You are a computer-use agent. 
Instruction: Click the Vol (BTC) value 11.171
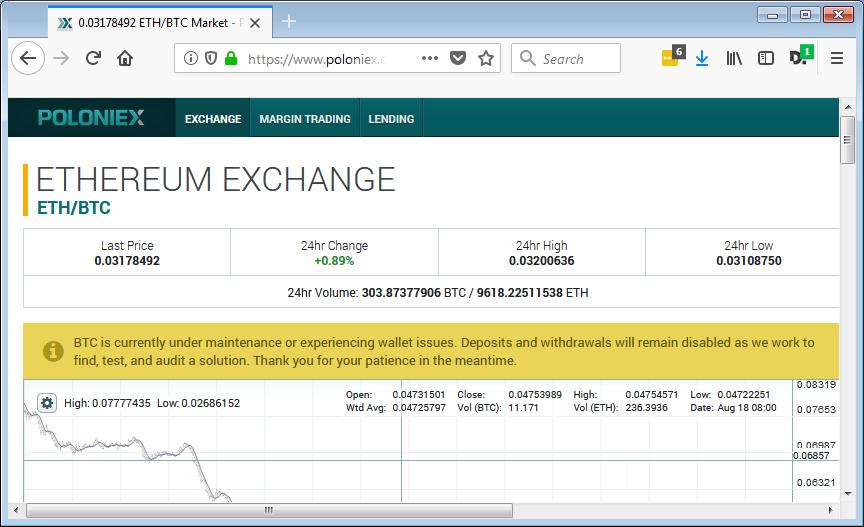523,408
